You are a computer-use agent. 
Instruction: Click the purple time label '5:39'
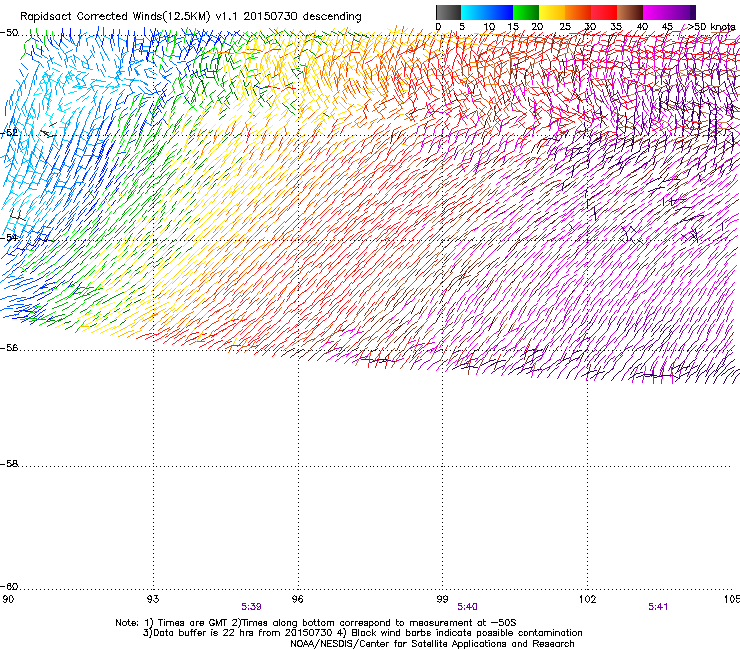251,607
